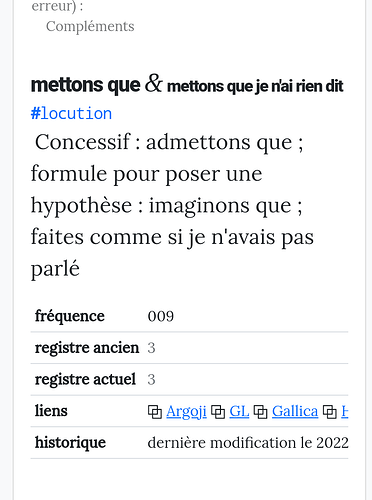Viewport: 372px width, 500px height.
Task: Click the 'mettons que' headword
Action: [85, 85]
